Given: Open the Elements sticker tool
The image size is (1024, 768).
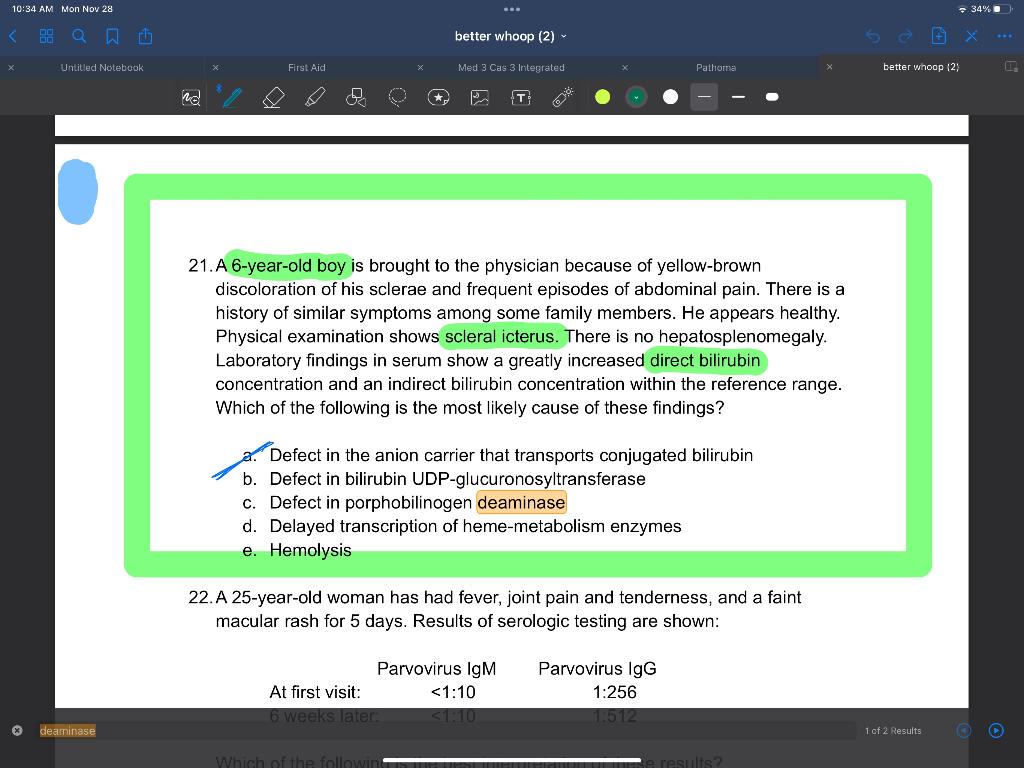Looking at the screenshot, I should [x=438, y=97].
